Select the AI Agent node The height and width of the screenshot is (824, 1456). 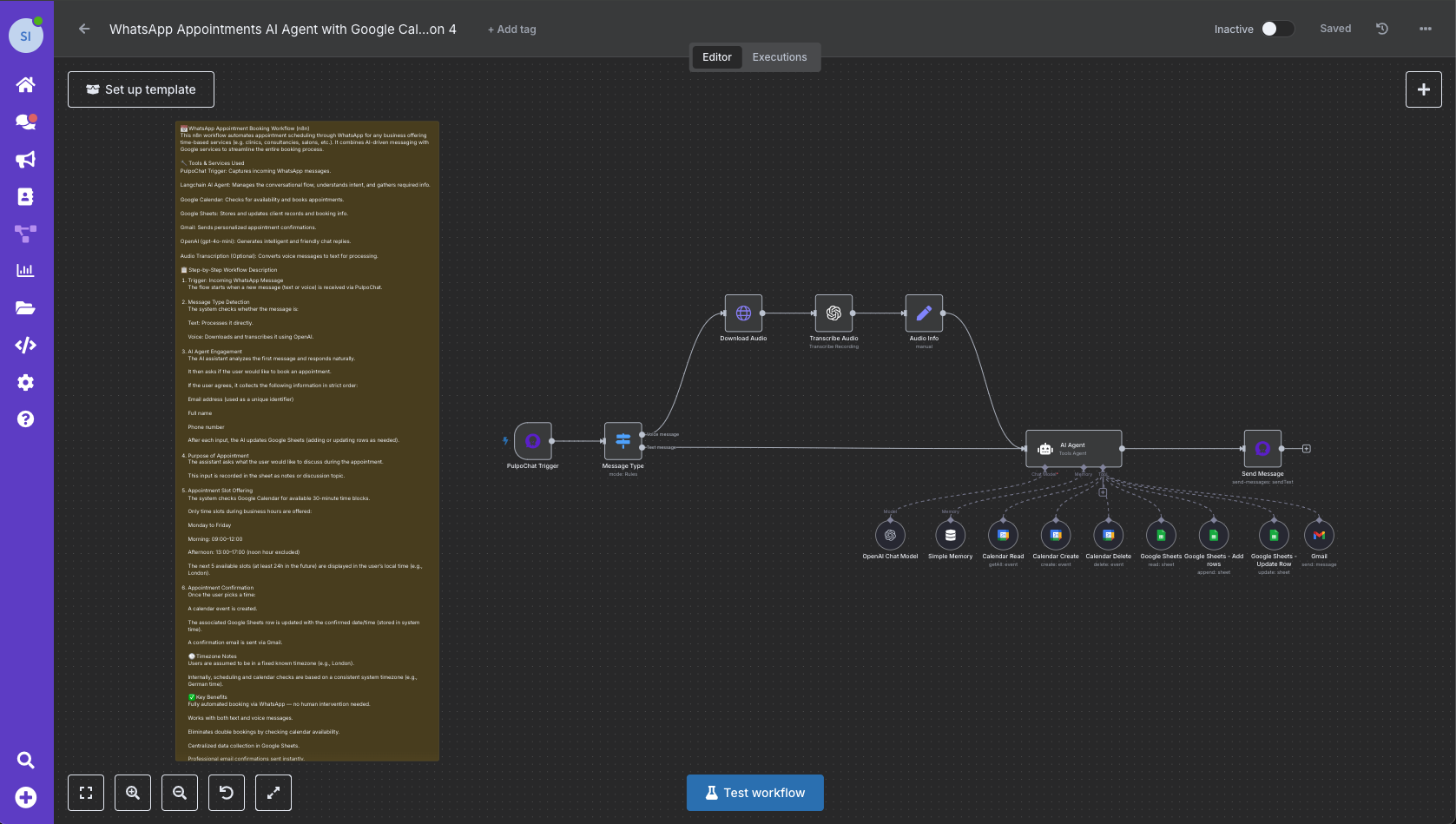[x=1074, y=449]
